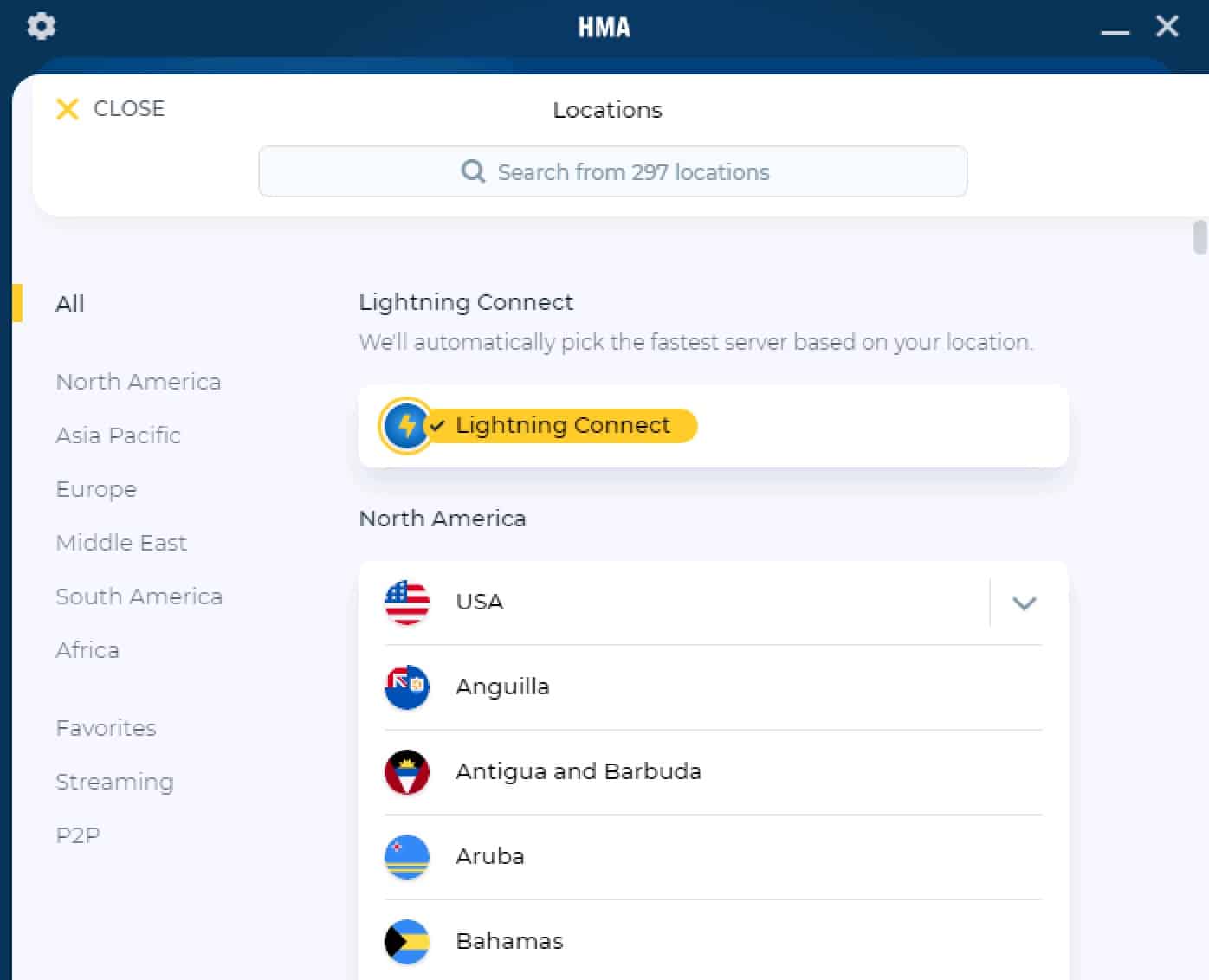The image size is (1209, 980).
Task: Click the Lightning Connect bolt icon
Action: (405, 425)
